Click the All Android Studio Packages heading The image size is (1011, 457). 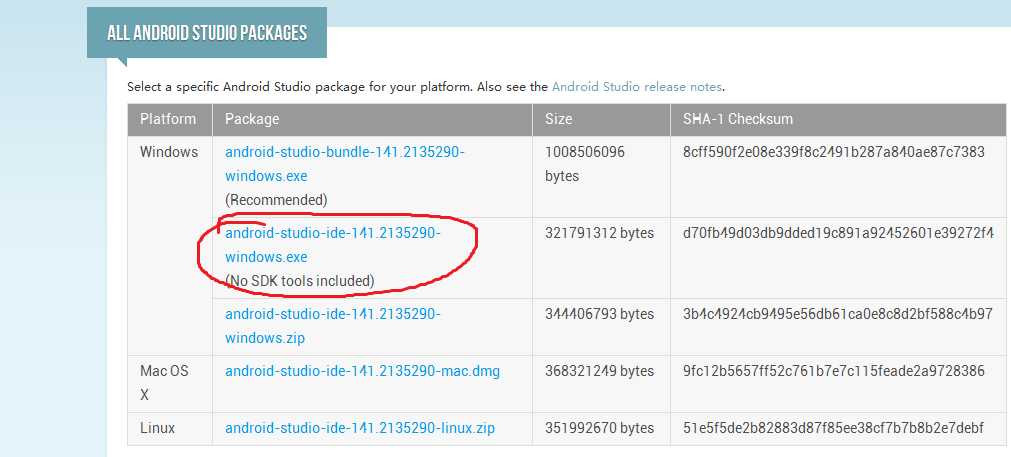click(207, 33)
